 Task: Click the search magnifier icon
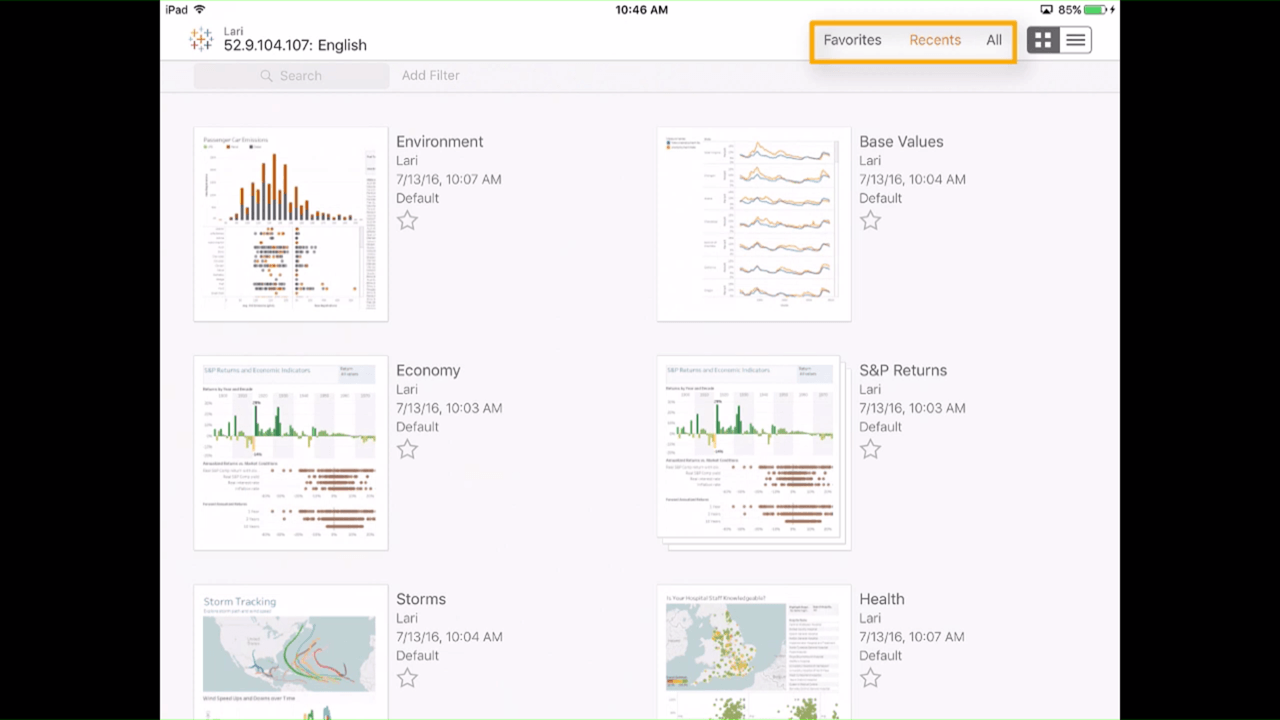pos(267,76)
